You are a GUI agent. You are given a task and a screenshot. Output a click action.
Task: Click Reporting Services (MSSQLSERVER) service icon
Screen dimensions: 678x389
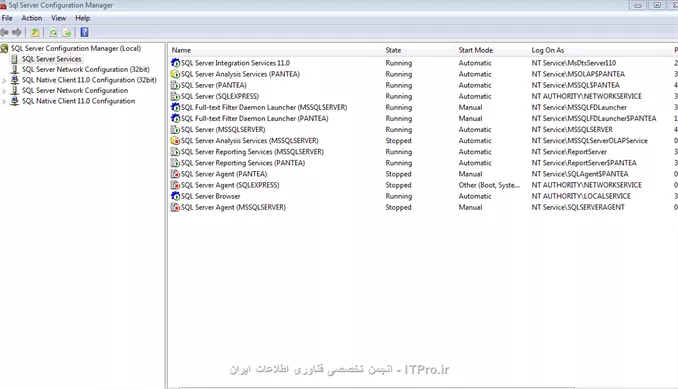pyautogui.click(x=175, y=152)
